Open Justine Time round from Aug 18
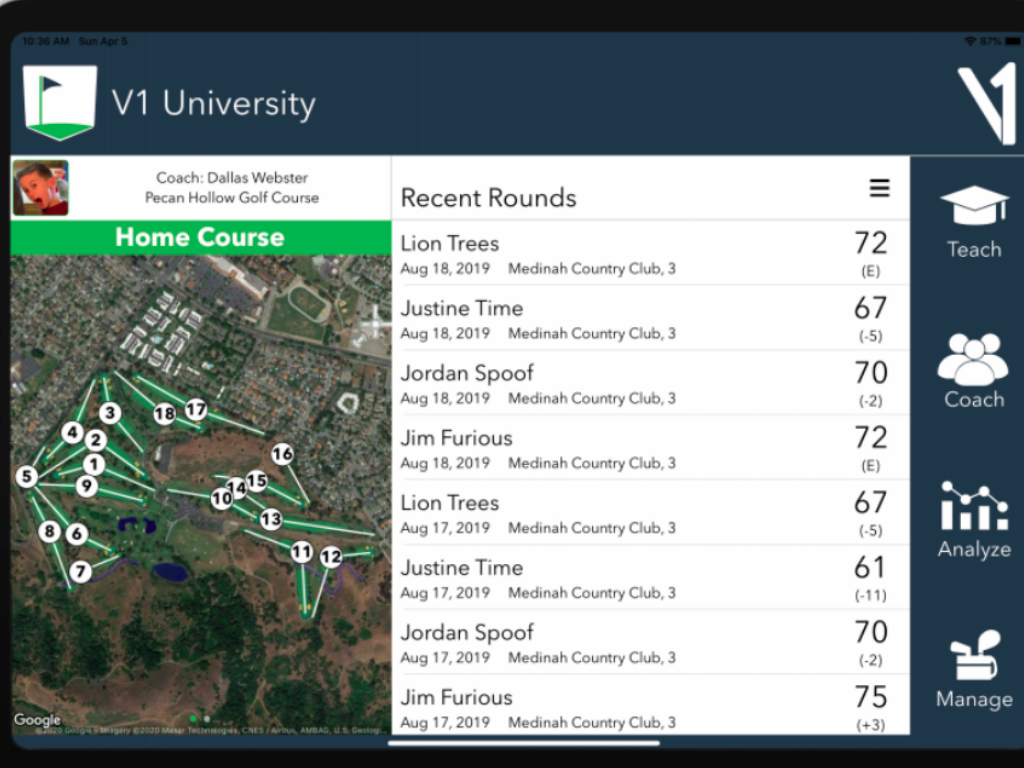 pos(650,318)
